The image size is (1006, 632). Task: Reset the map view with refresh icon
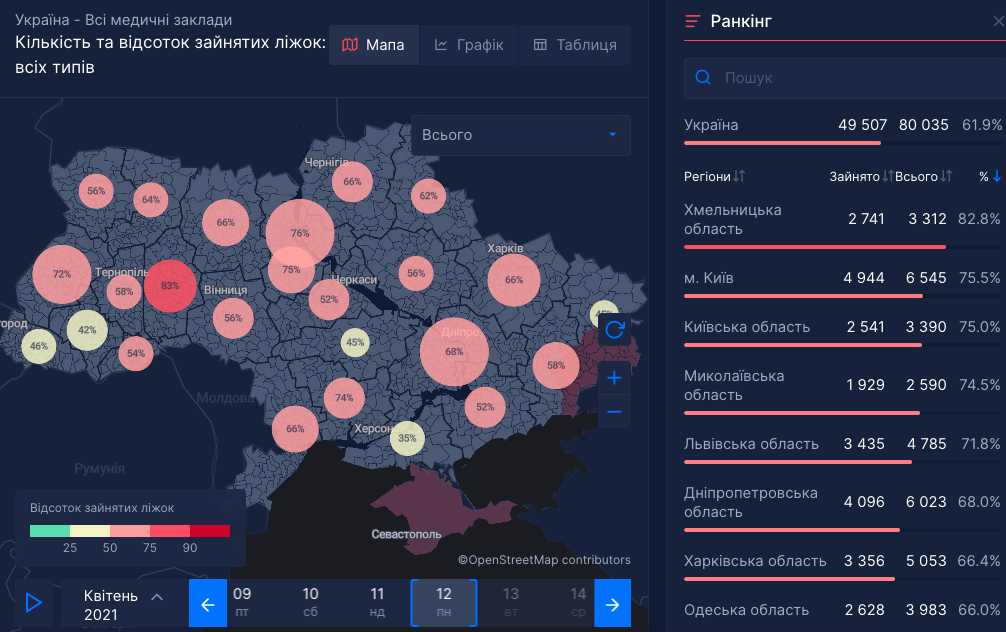click(x=614, y=330)
